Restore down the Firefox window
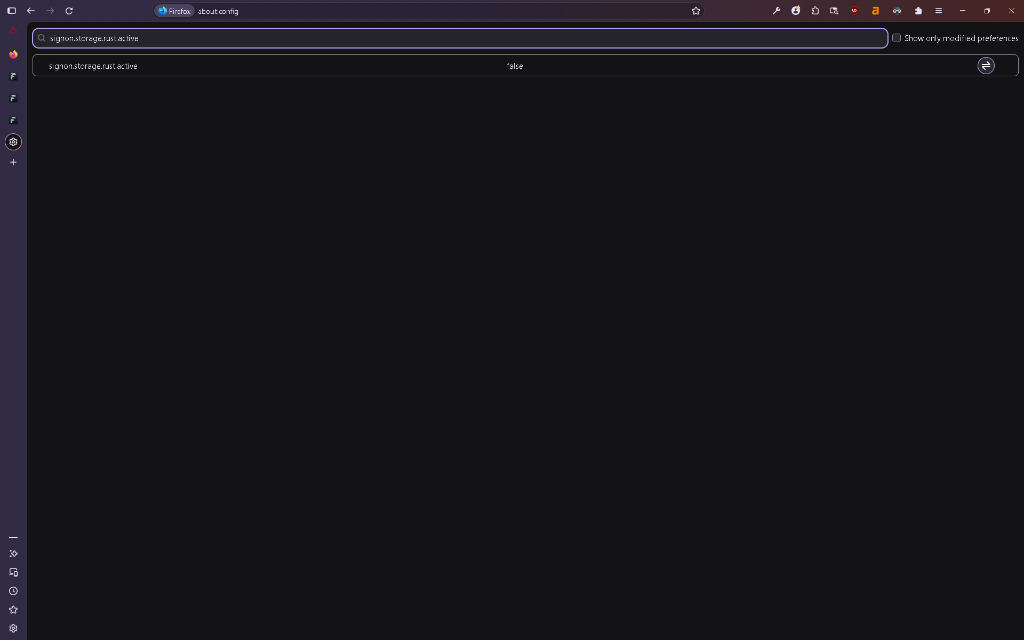Image resolution: width=1024 pixels, height=640 pixels. coord(987,10)
